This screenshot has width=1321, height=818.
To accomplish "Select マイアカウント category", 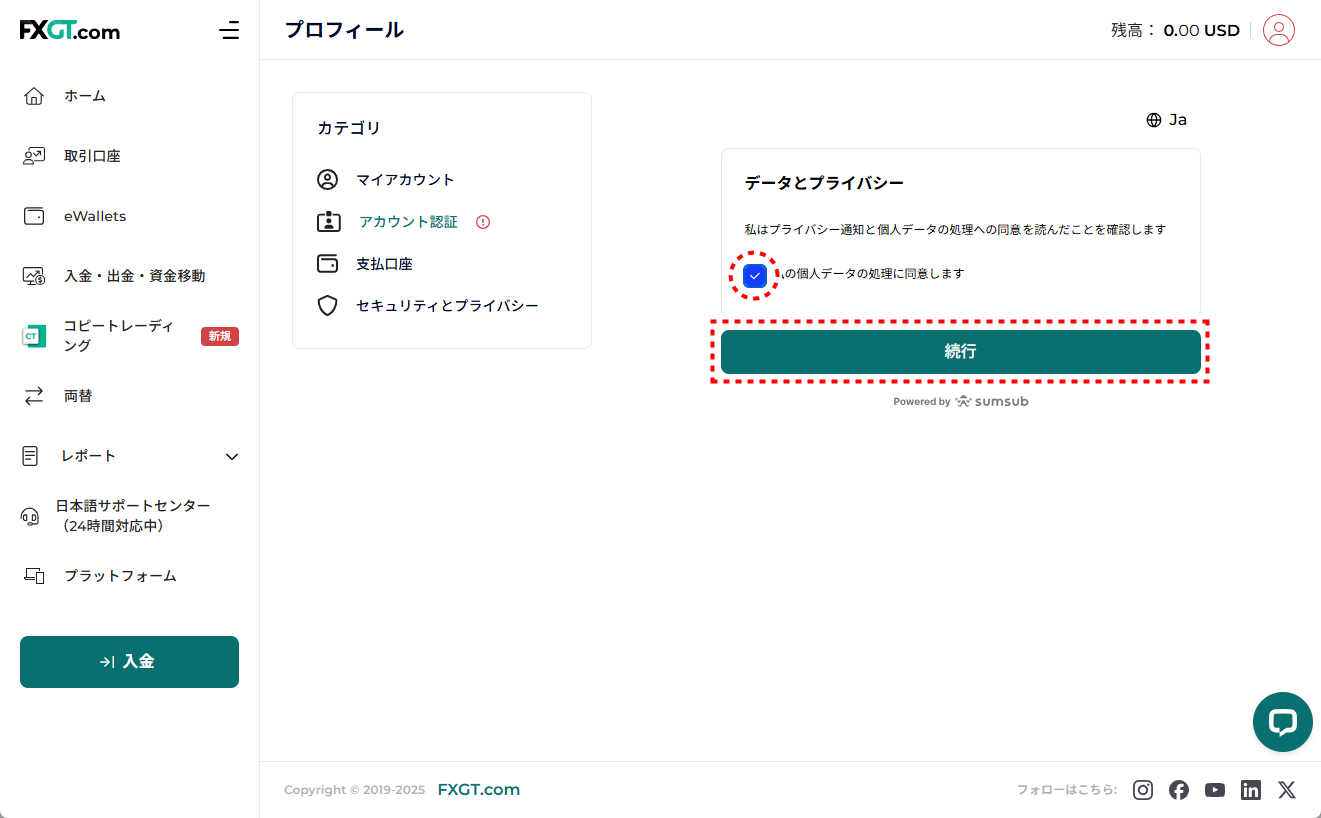I will (x=405, y=180).
